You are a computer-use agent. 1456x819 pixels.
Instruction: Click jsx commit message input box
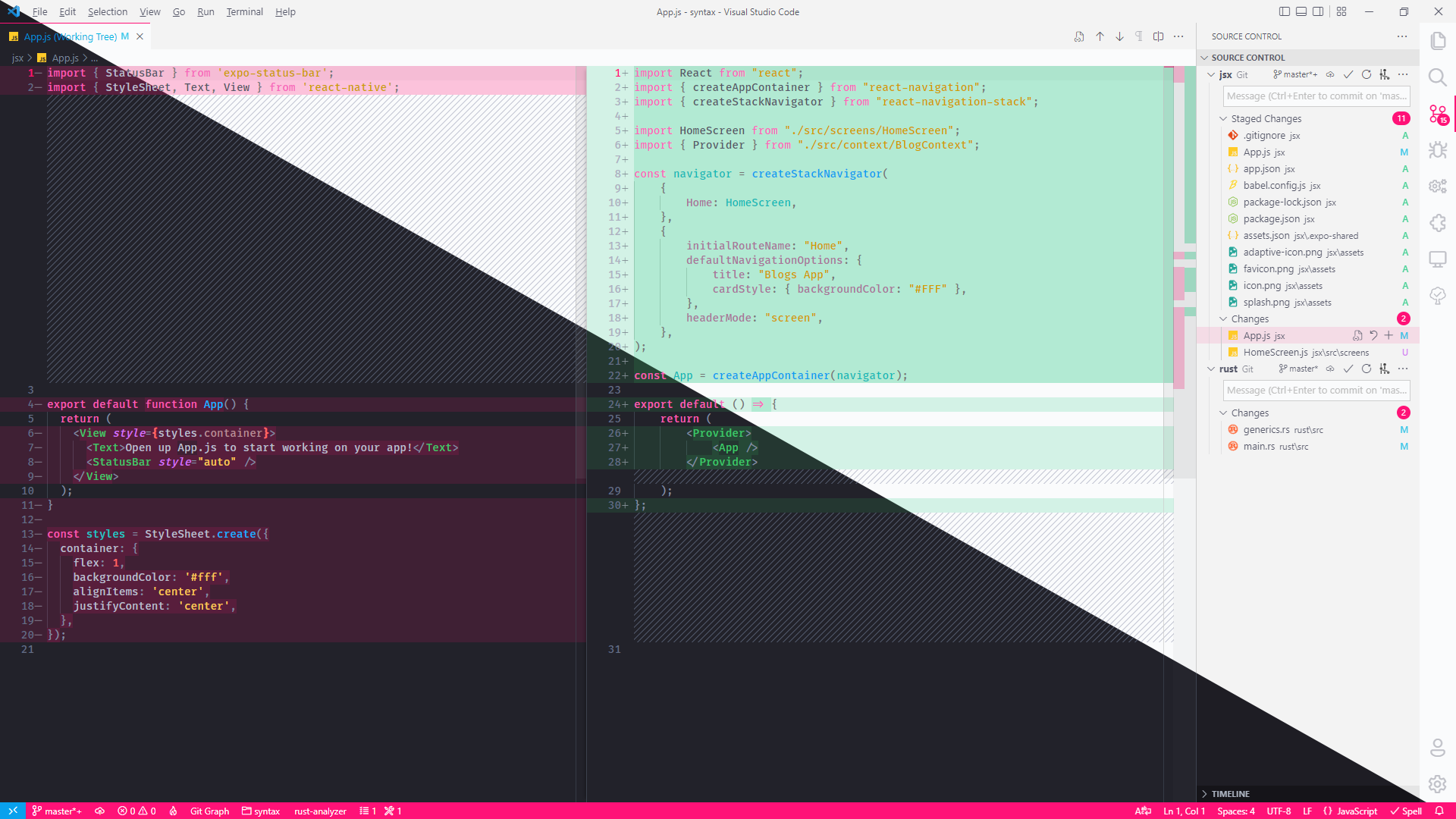(1316, 96)
